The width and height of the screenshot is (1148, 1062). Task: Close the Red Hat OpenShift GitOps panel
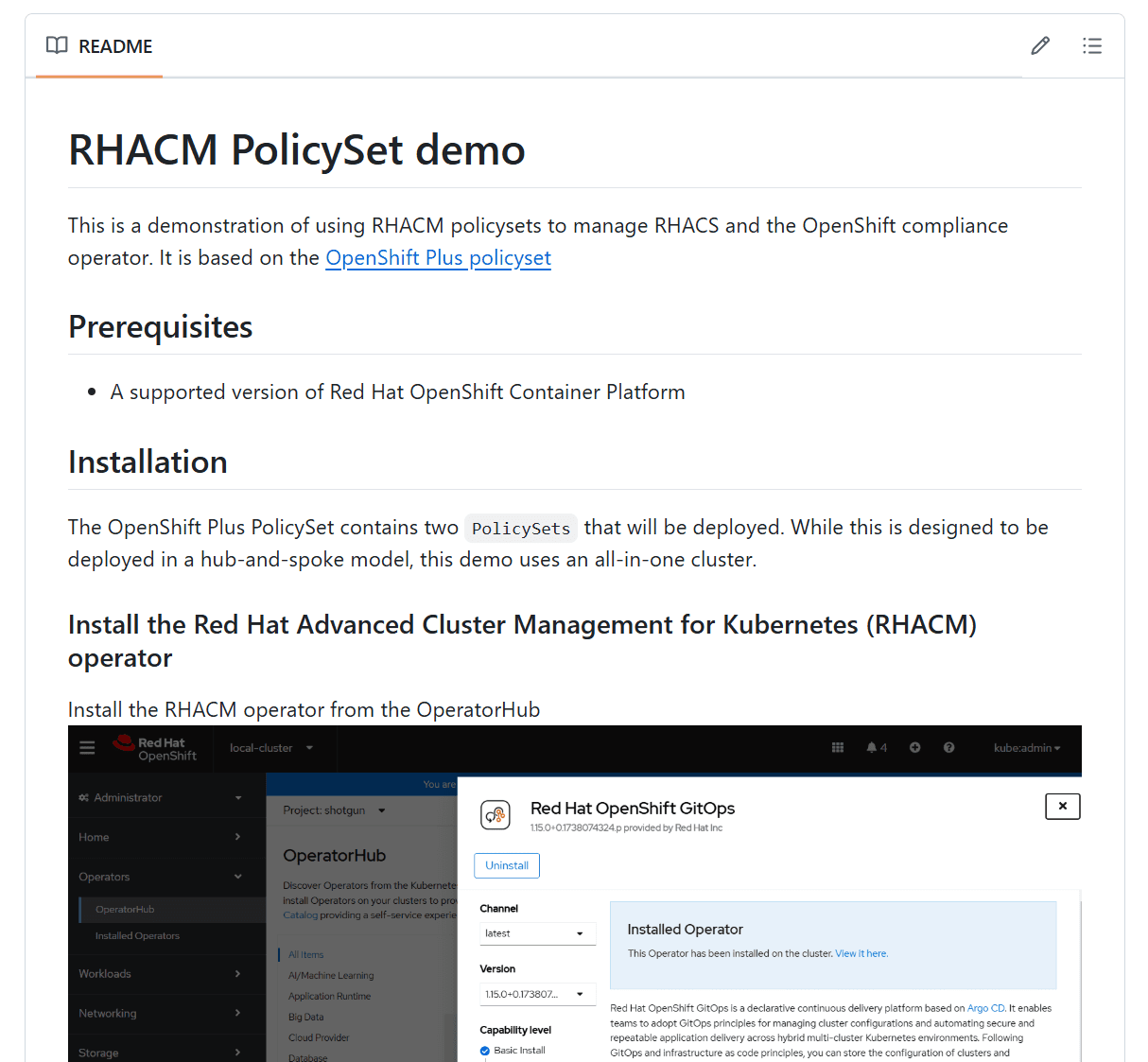click(1063, 806)
